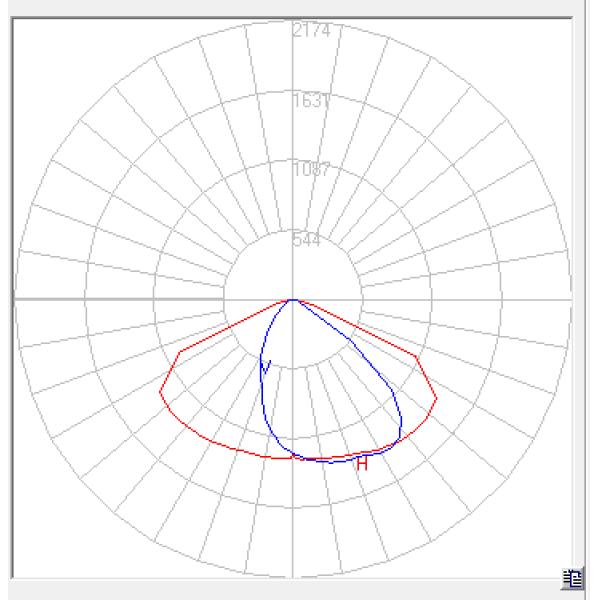Click the vertical axis between 1631 and 1087

coord(292,135)
